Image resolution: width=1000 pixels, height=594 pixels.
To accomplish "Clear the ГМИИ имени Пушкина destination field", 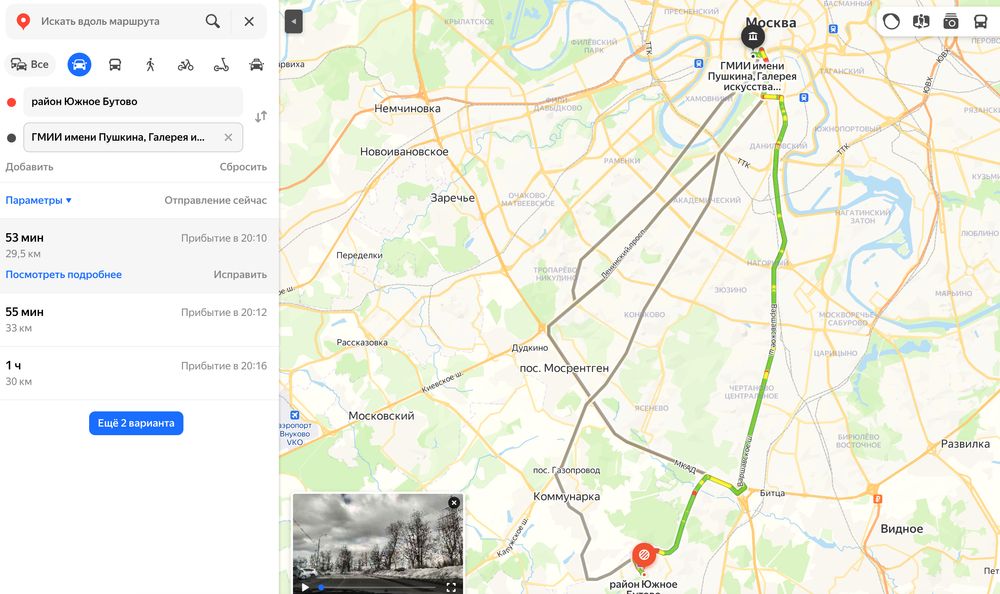I will click(228, 137).
